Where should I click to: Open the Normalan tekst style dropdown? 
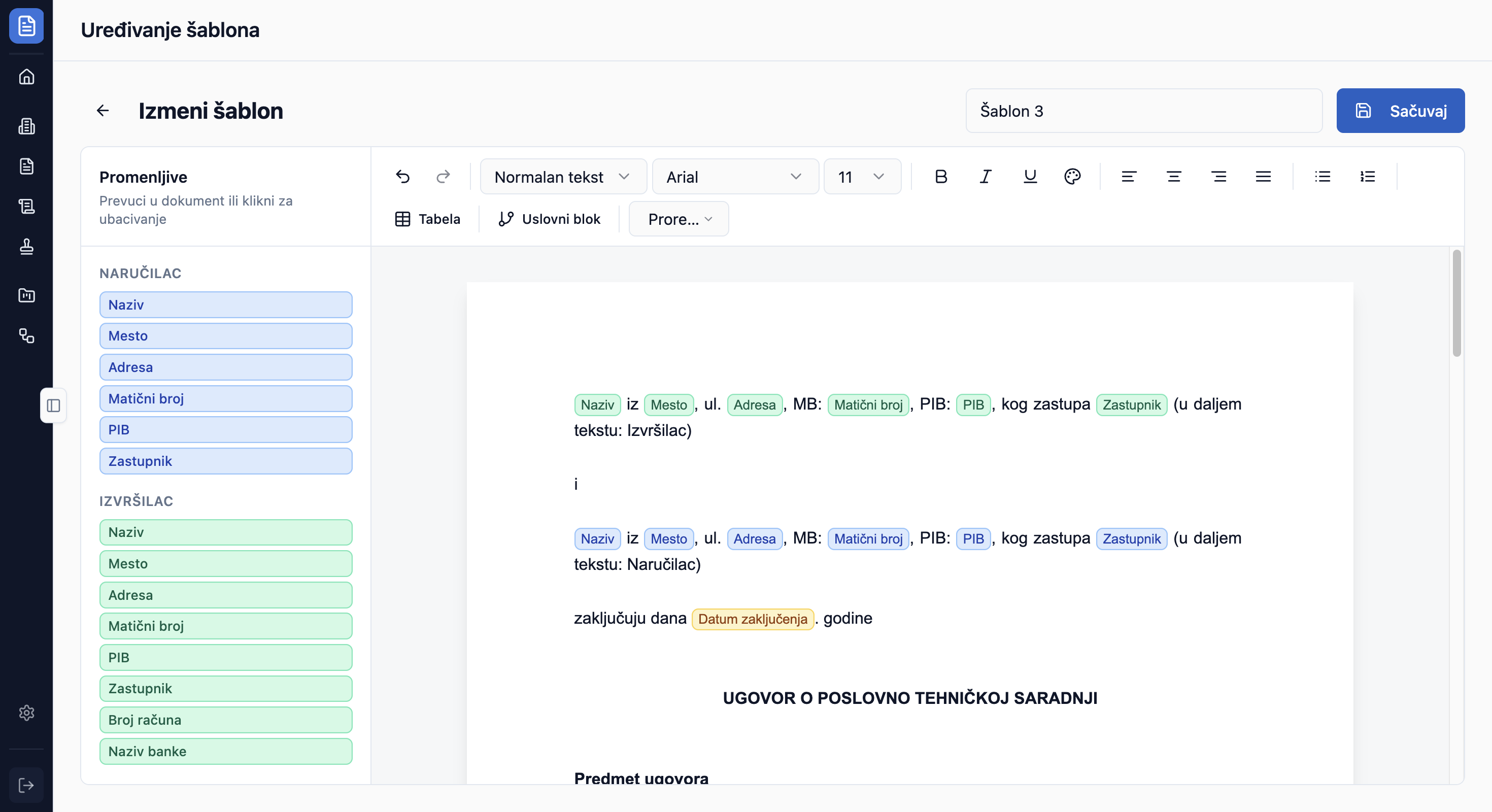click(562, 177)
